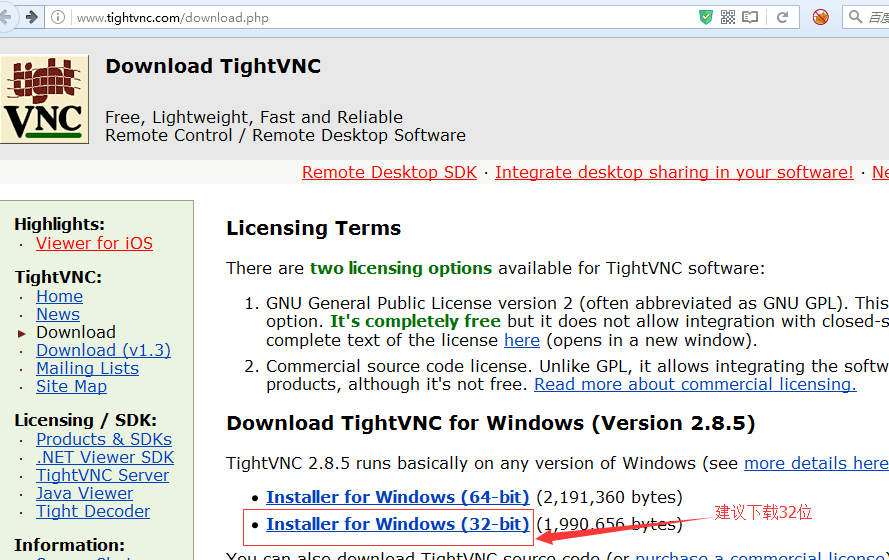
Task: Open the Java Viewer link
Action: click(x=84, y=494)
